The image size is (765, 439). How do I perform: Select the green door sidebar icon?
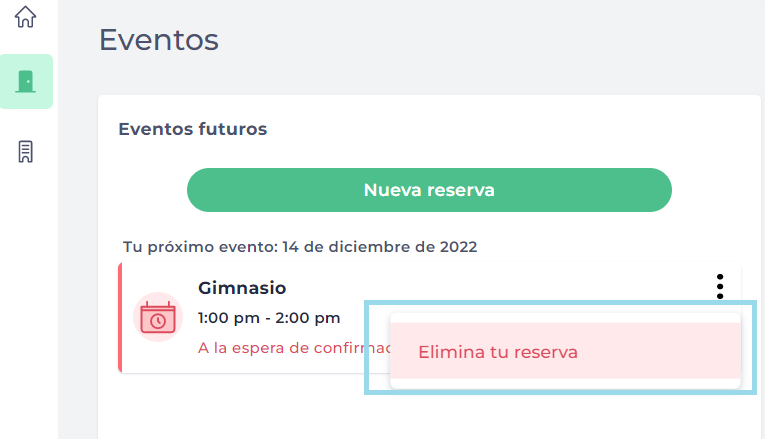point(26,82)
